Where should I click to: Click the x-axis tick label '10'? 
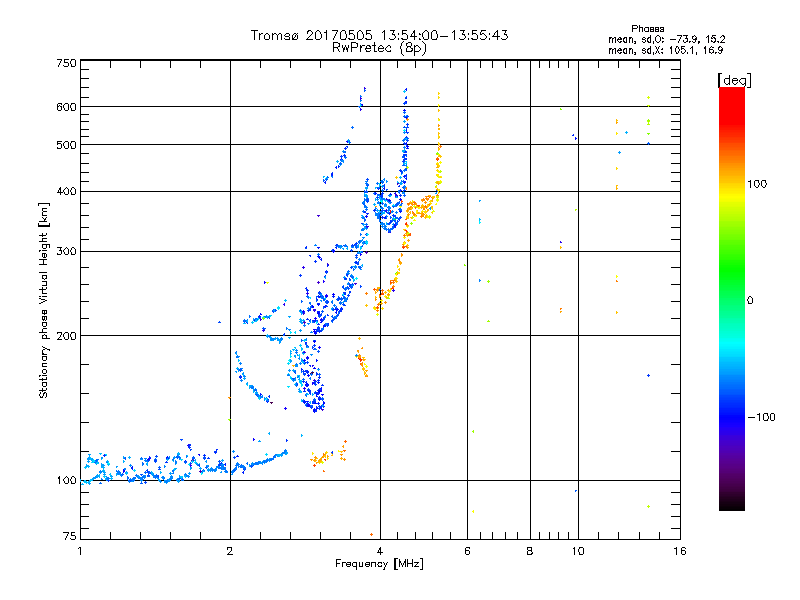[x=578, y=551]
